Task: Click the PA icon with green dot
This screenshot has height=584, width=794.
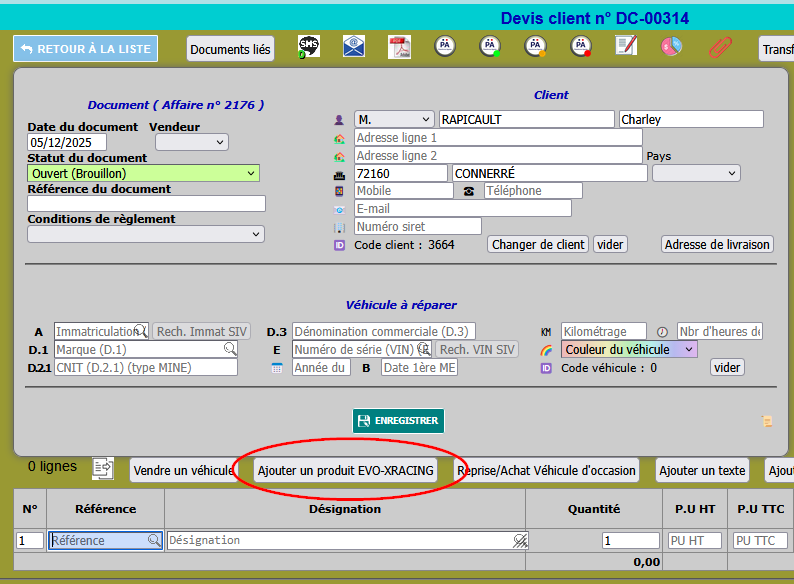Action: pos(490,47)
